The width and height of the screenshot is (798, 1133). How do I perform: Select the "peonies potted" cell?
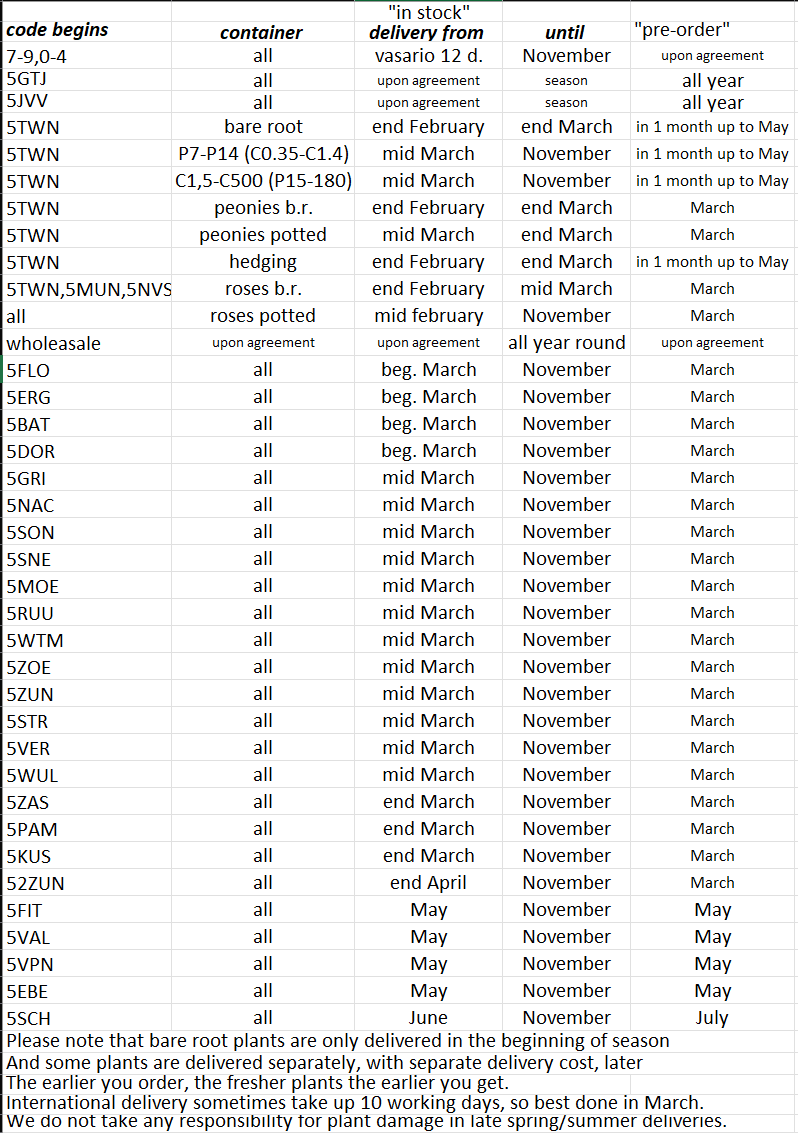[262, 235]
